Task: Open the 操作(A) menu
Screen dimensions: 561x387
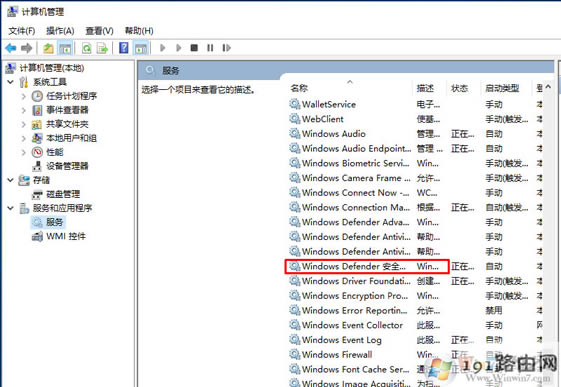Action: [x=60, y=31]
